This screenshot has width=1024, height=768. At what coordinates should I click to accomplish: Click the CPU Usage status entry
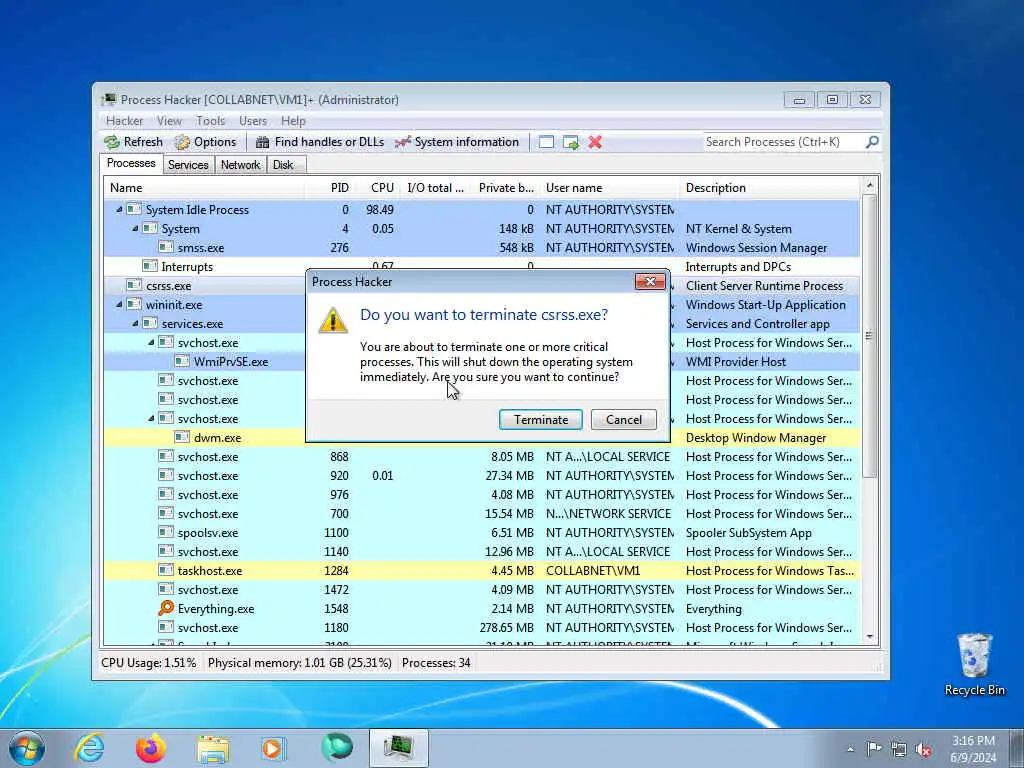(x=148, y=663)
